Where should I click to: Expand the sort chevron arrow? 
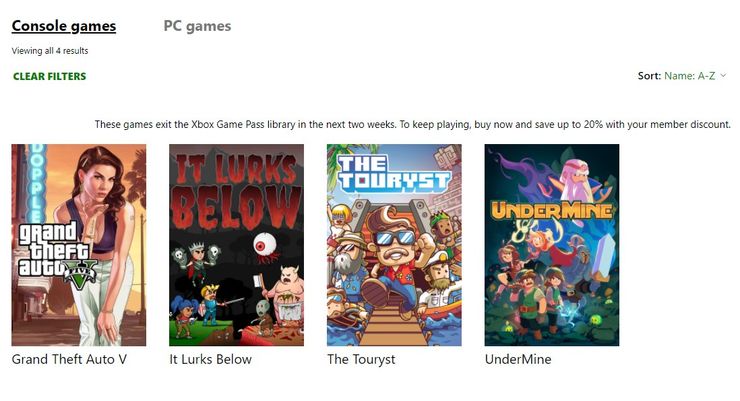click(x=723, y=75)
